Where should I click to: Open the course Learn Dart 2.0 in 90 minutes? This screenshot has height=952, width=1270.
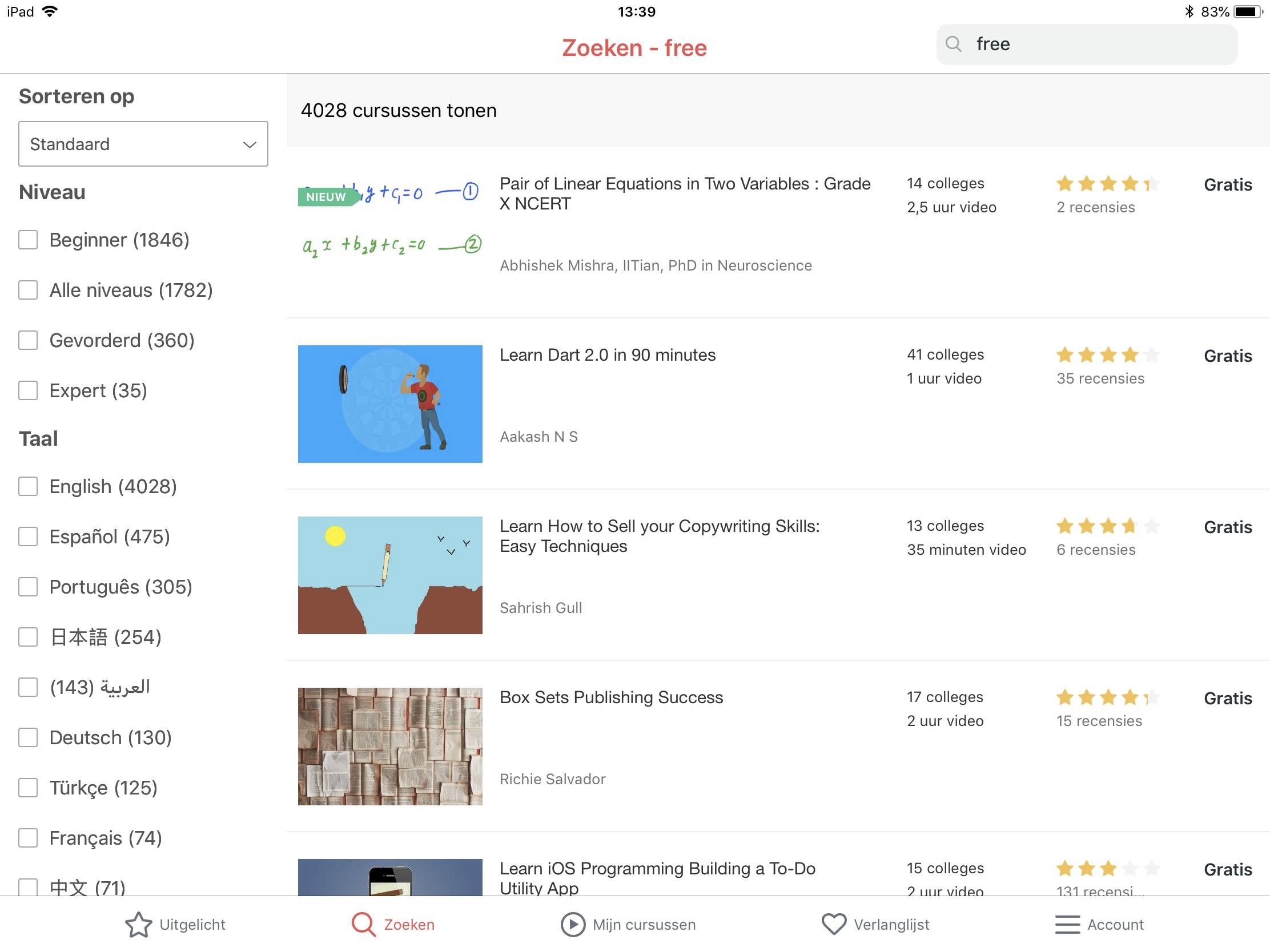[x=608, y=354]
